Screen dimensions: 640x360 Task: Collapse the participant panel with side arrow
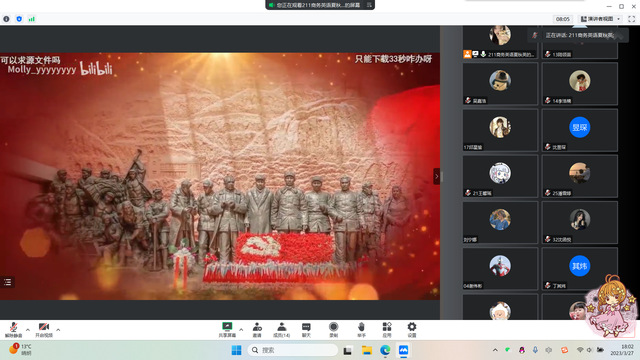(436, 176)
